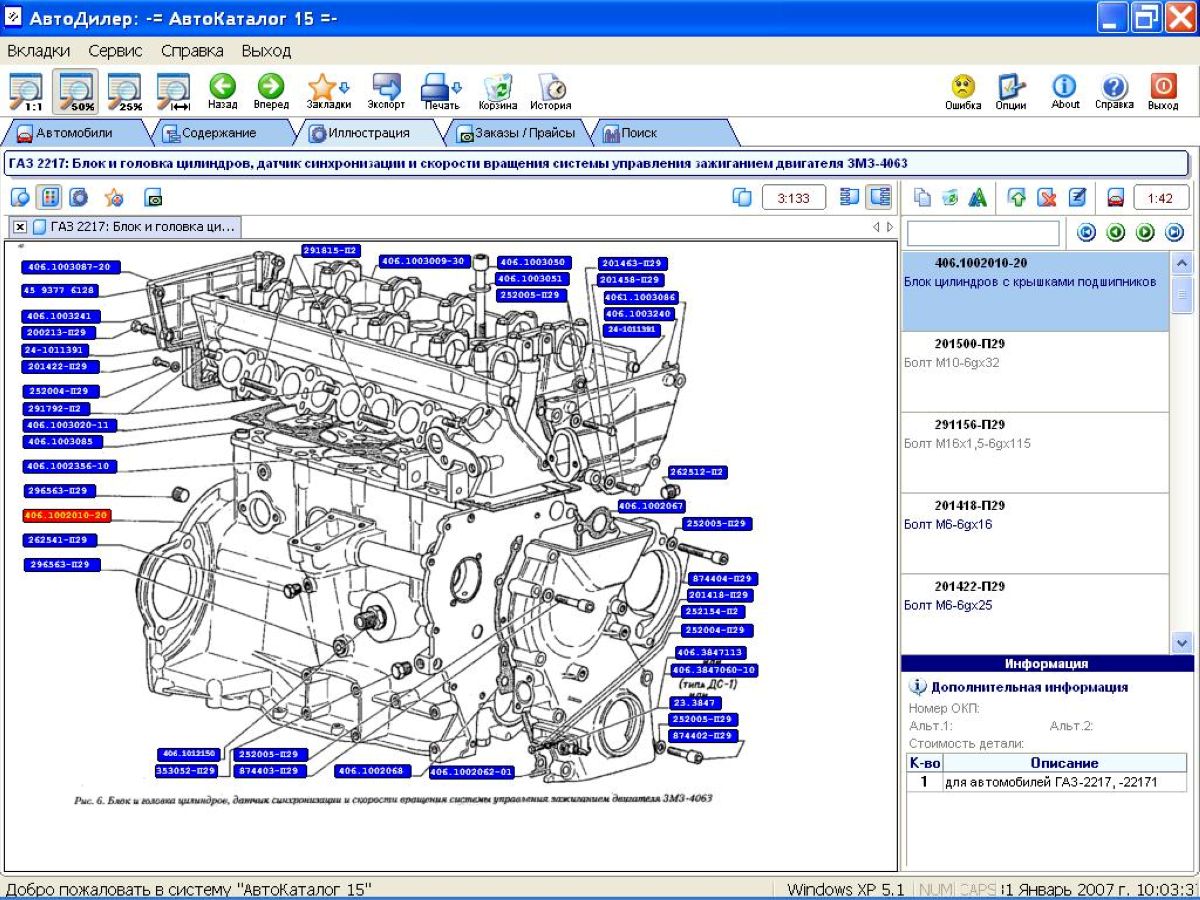Image resolution: width=1200 pixels, height=900 pixels.
Task: Set zoom to 25%
Action: (x=124, y=91)
